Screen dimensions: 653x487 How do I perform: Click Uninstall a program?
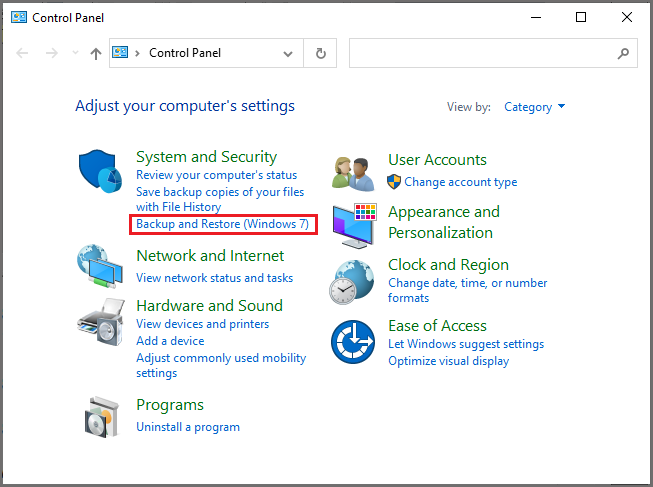coord(188,427)
